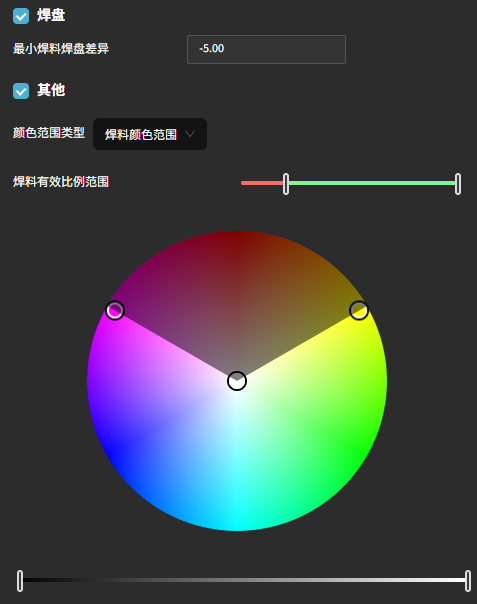Click dark red at top of shaded wheel sector
Screen dimensions: 477x604
point(237,237)
